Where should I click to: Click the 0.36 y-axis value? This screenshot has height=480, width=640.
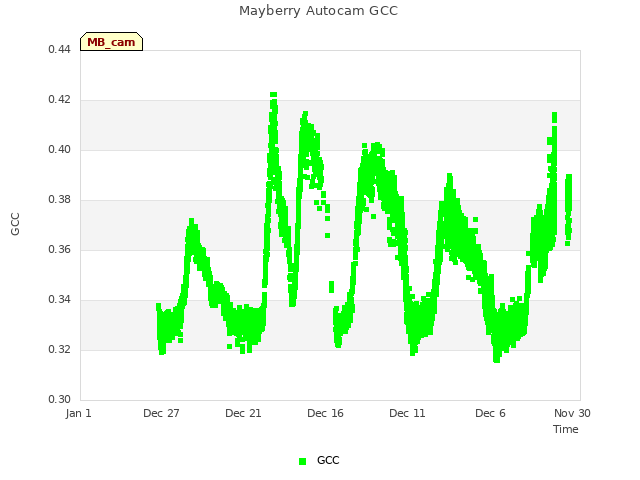pyautogui.click(x=60, y=249)
